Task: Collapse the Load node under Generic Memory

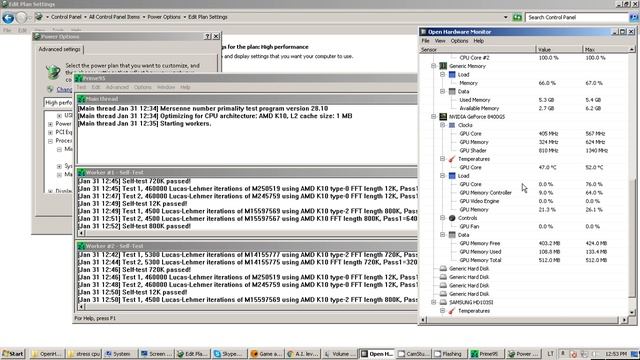Action: point(442,75)
